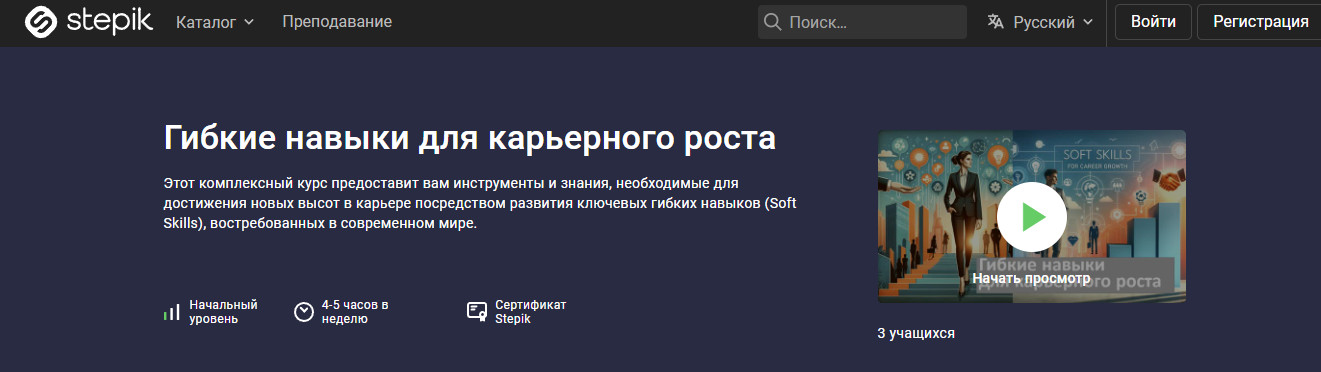Viewport: 1321px width, 372px height.
Task: Click the Stepik certificate icon
Action: pyautogui.click(x=477, y=311)
